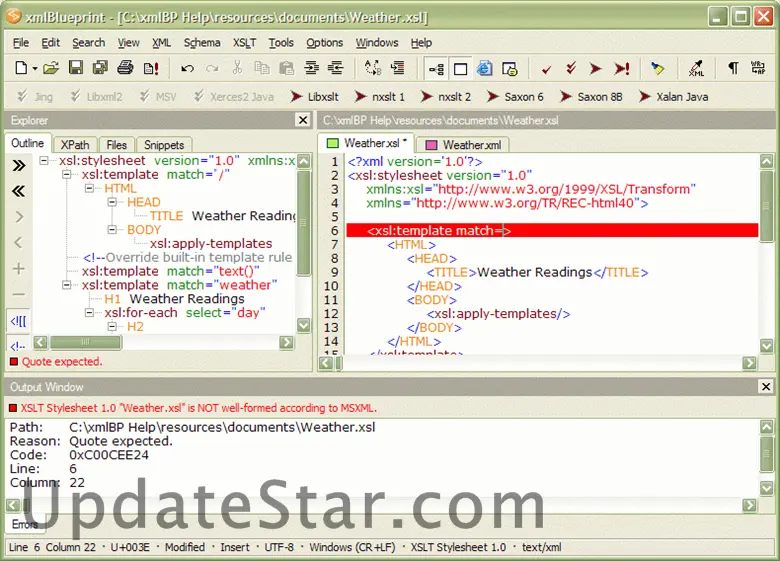
Task: Click the Paste clipboard icon
Action: click(287, 68)
